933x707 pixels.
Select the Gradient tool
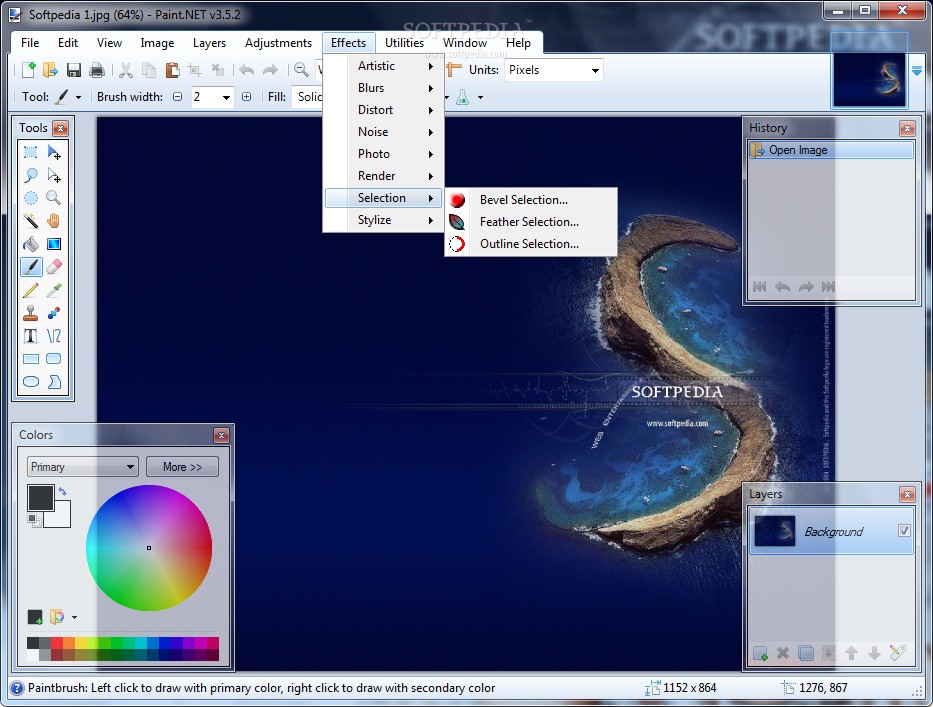click(x=54, y=244)
